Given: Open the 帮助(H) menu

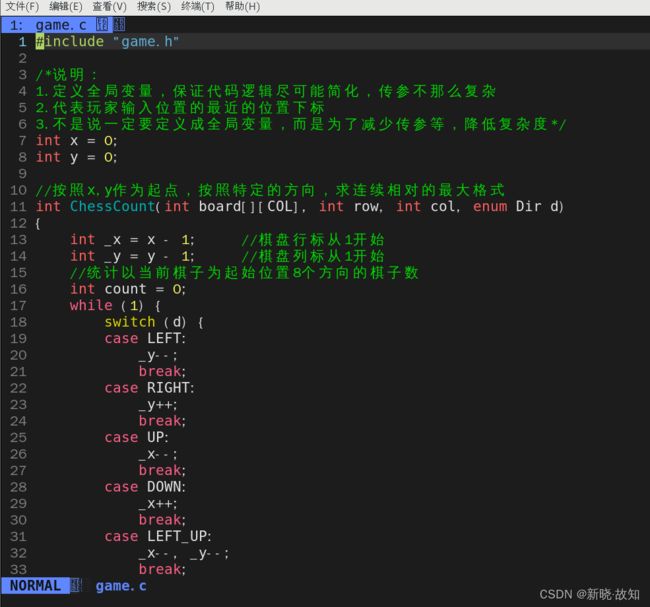Looking at the screenshot, I should [243, 7].
